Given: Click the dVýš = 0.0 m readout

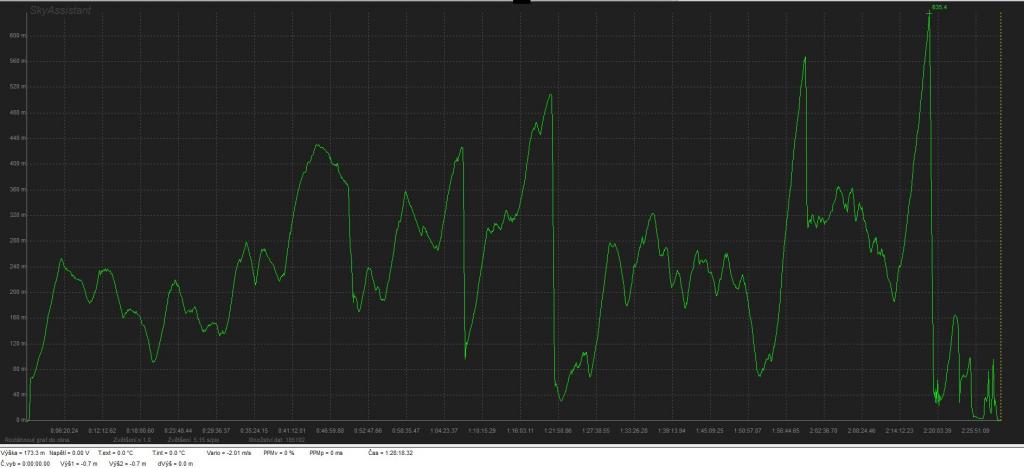Looking at the screenshot, I should click(174, 464).
